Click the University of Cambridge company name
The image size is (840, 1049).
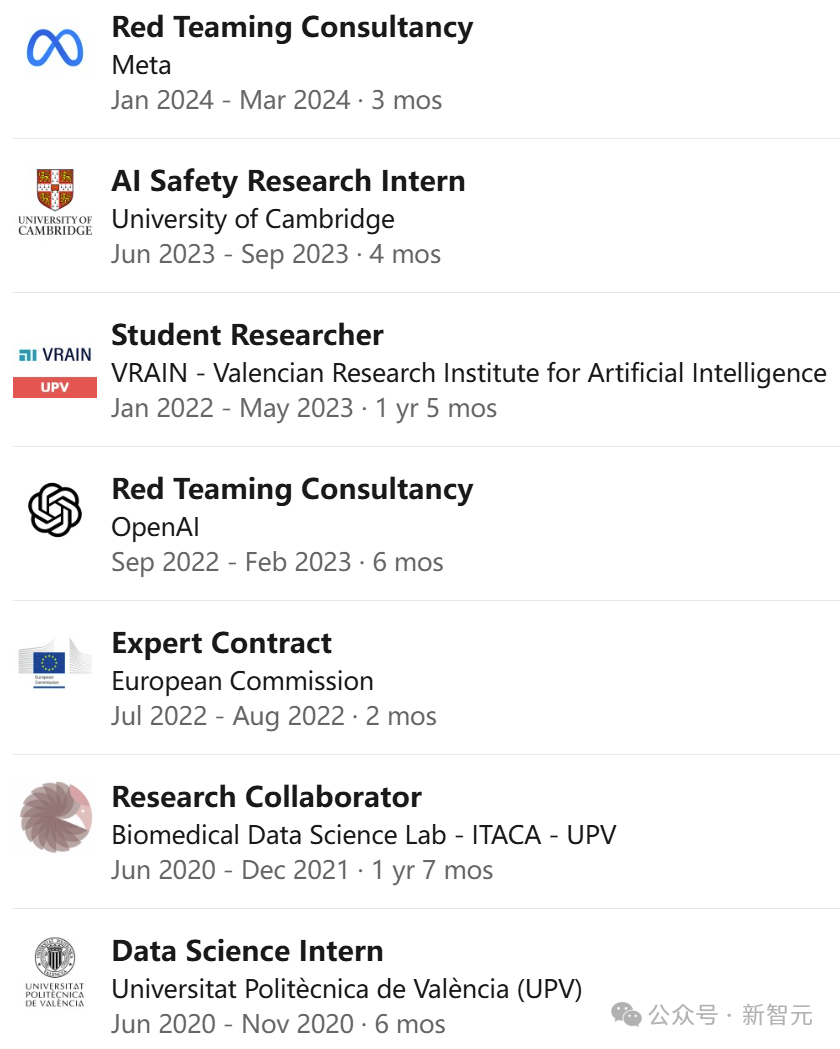pos(253,219)
